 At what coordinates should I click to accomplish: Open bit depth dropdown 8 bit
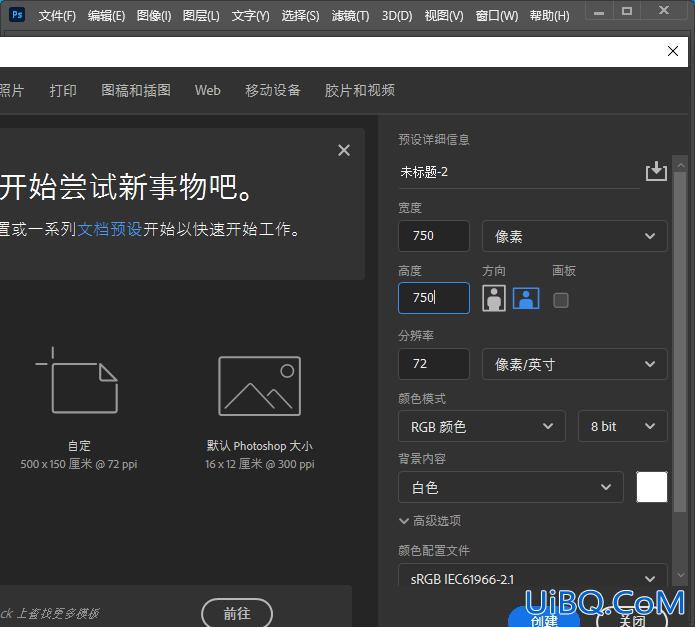tap(622, 426)
